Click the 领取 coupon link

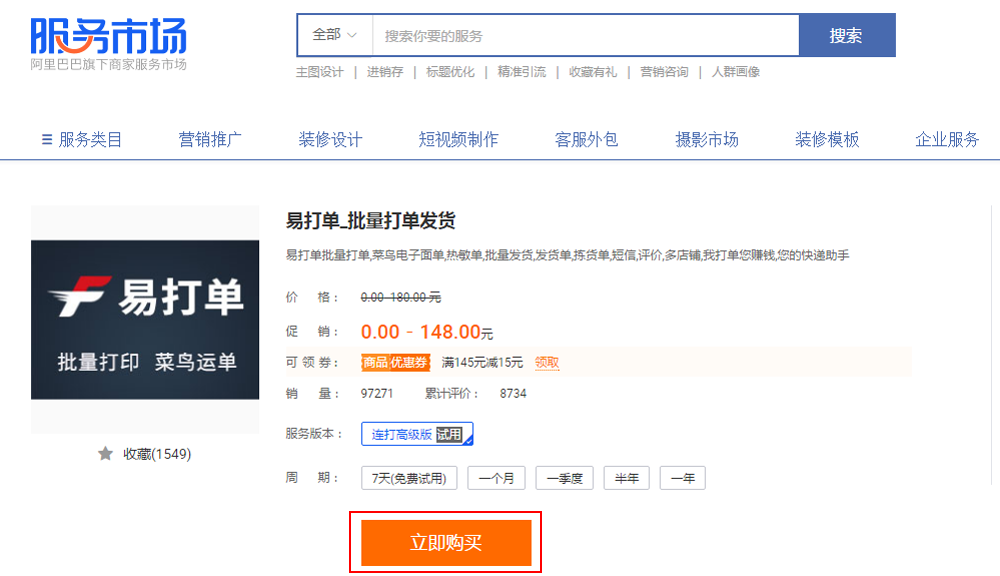point(547,362)
